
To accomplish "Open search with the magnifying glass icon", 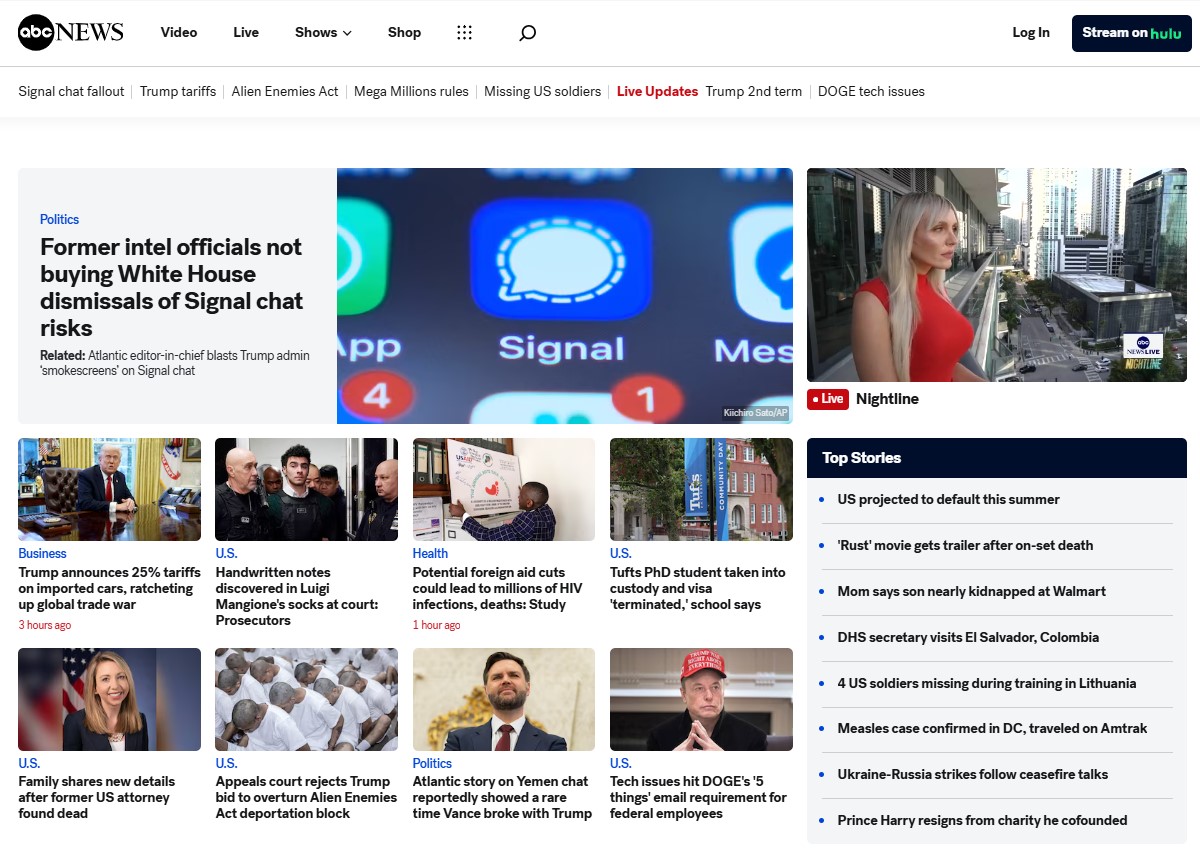I will coord(527,33).
